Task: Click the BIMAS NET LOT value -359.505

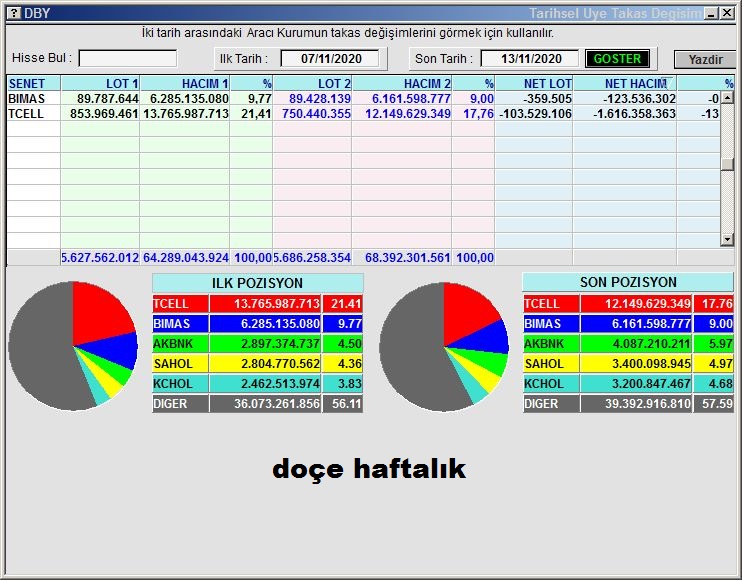Action: [548, 98]
